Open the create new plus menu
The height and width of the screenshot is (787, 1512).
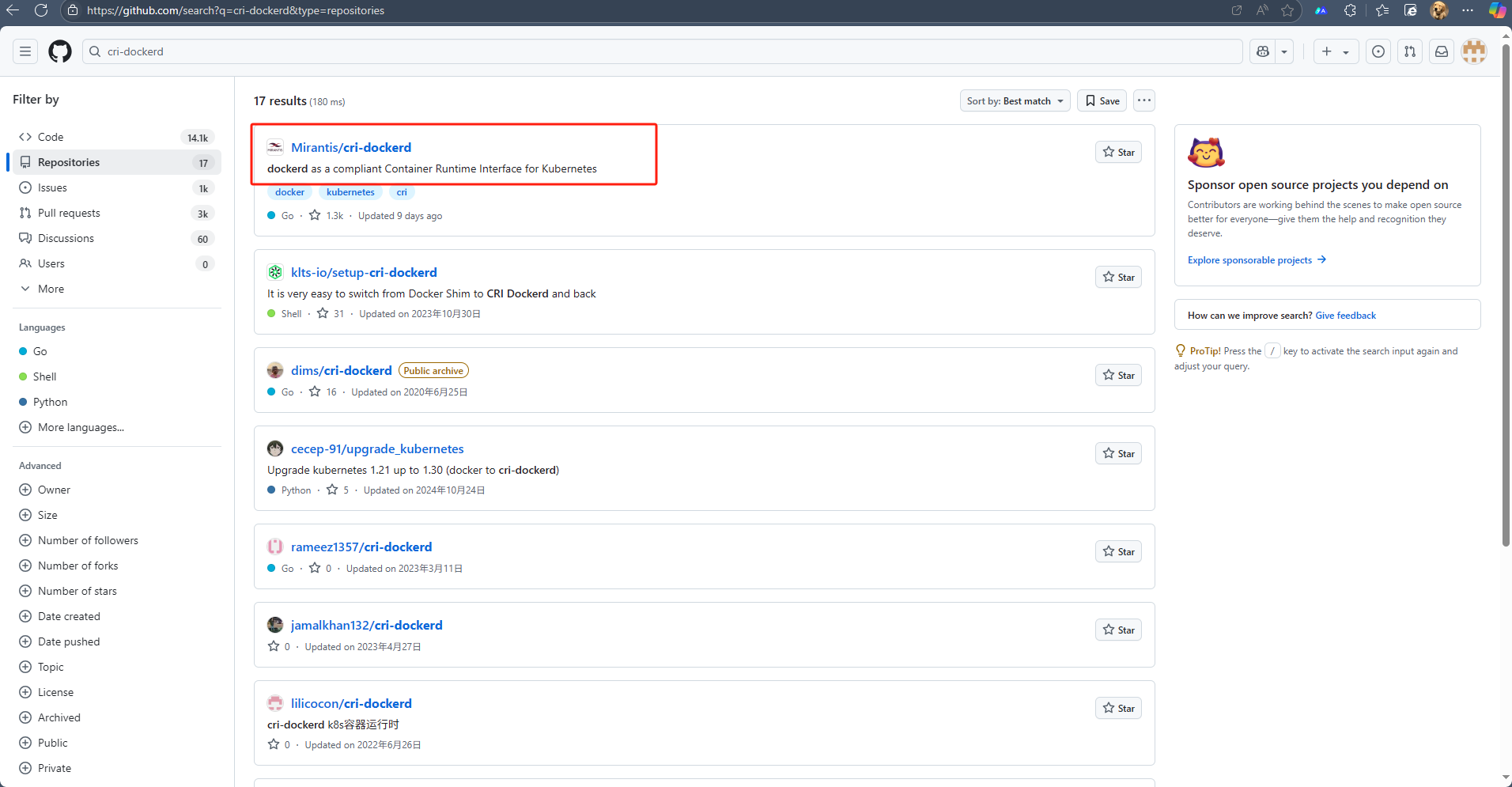(1336, 51)
